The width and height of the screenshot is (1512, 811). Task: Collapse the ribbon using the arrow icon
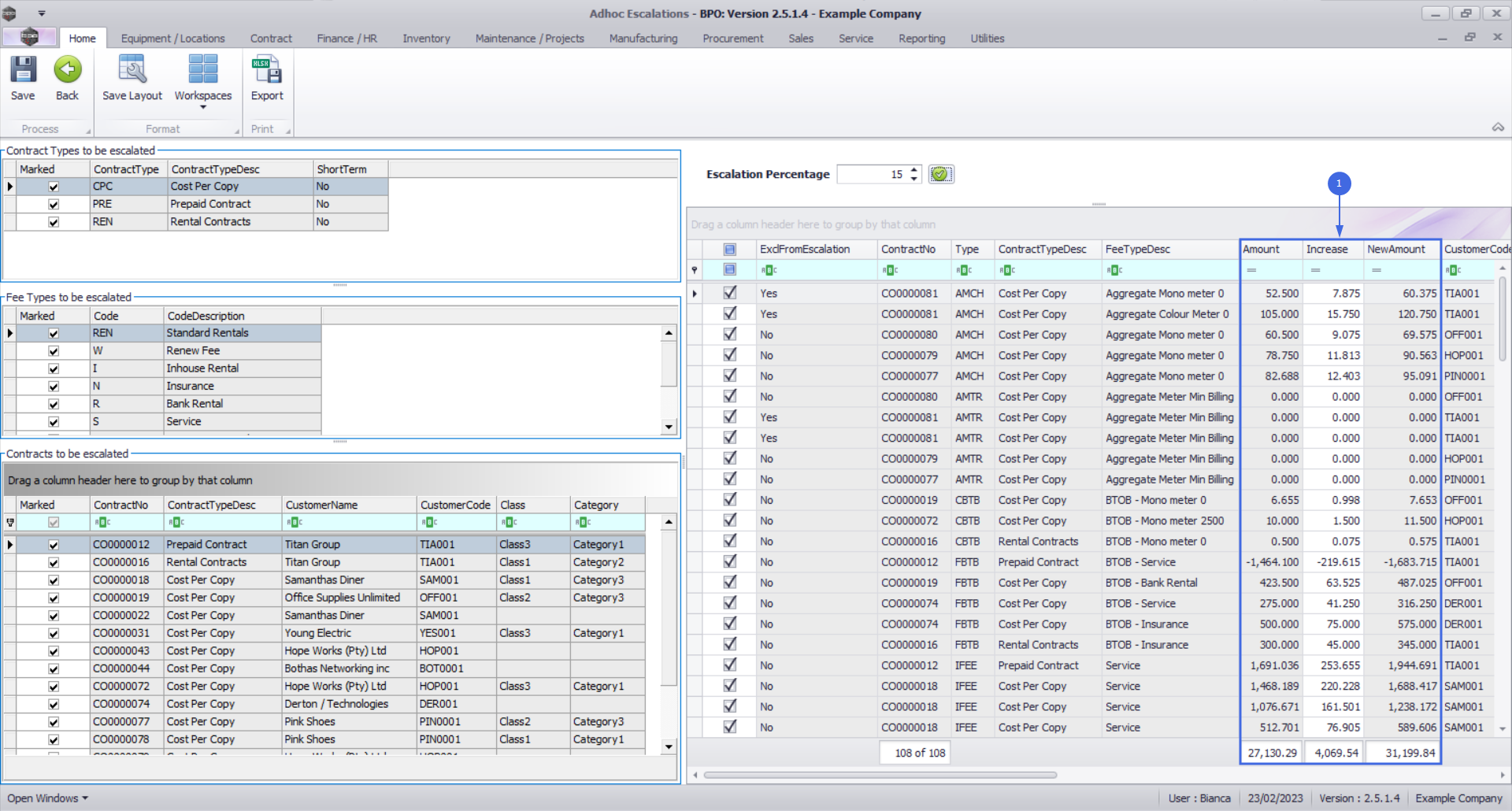(x=1498, y=128)
